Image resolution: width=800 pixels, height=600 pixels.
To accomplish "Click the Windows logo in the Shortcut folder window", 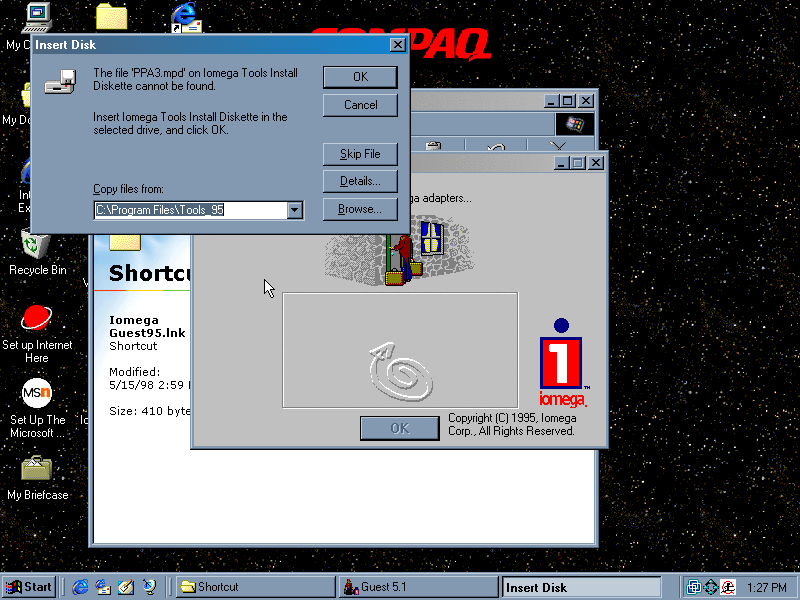I will [x=574, y=124].
